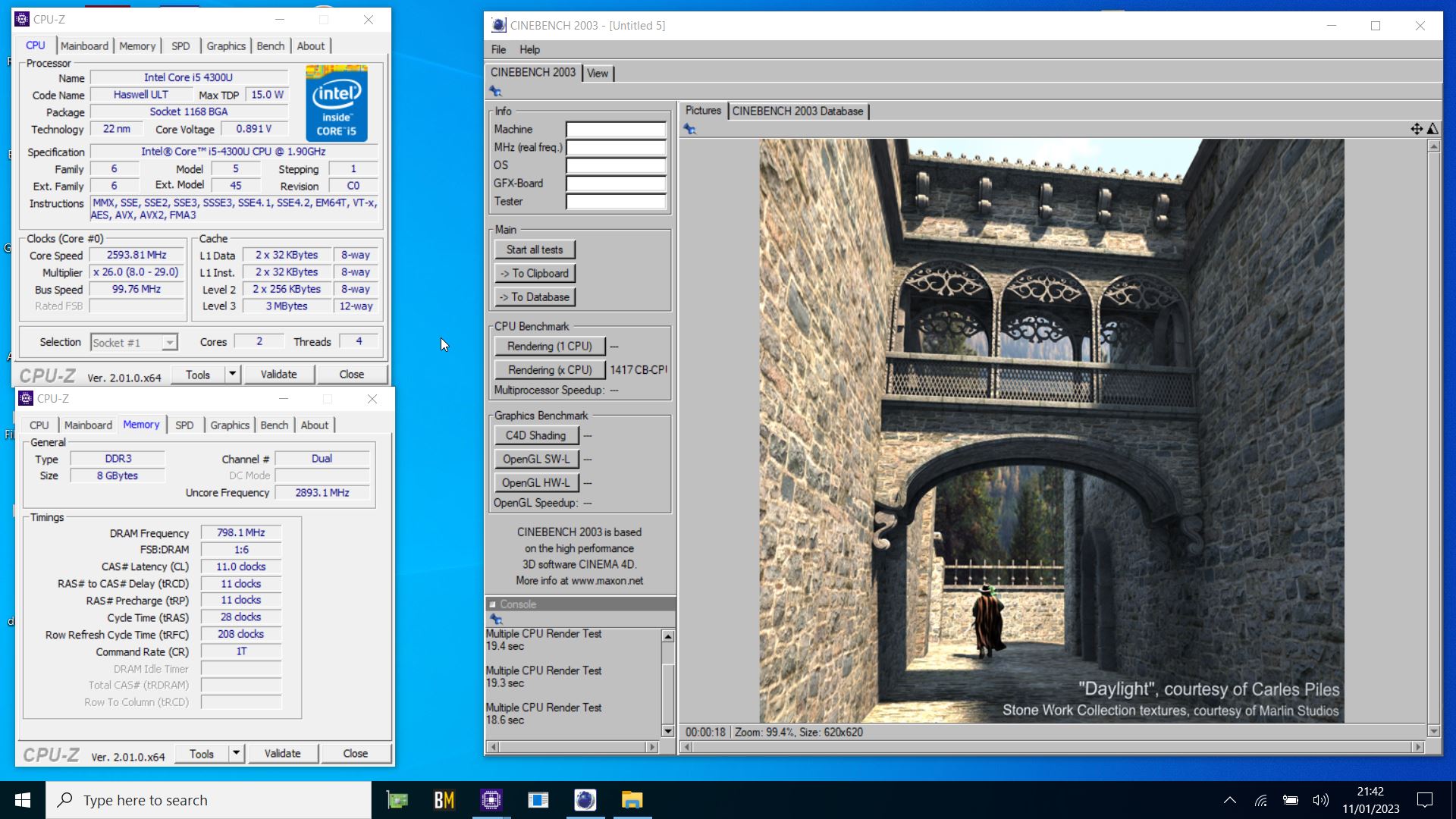Image resolution: width=1456 pixels, height=819 pixels.
Task: Click Validate in bottom CPU-Z window
Action: (283, 754)
